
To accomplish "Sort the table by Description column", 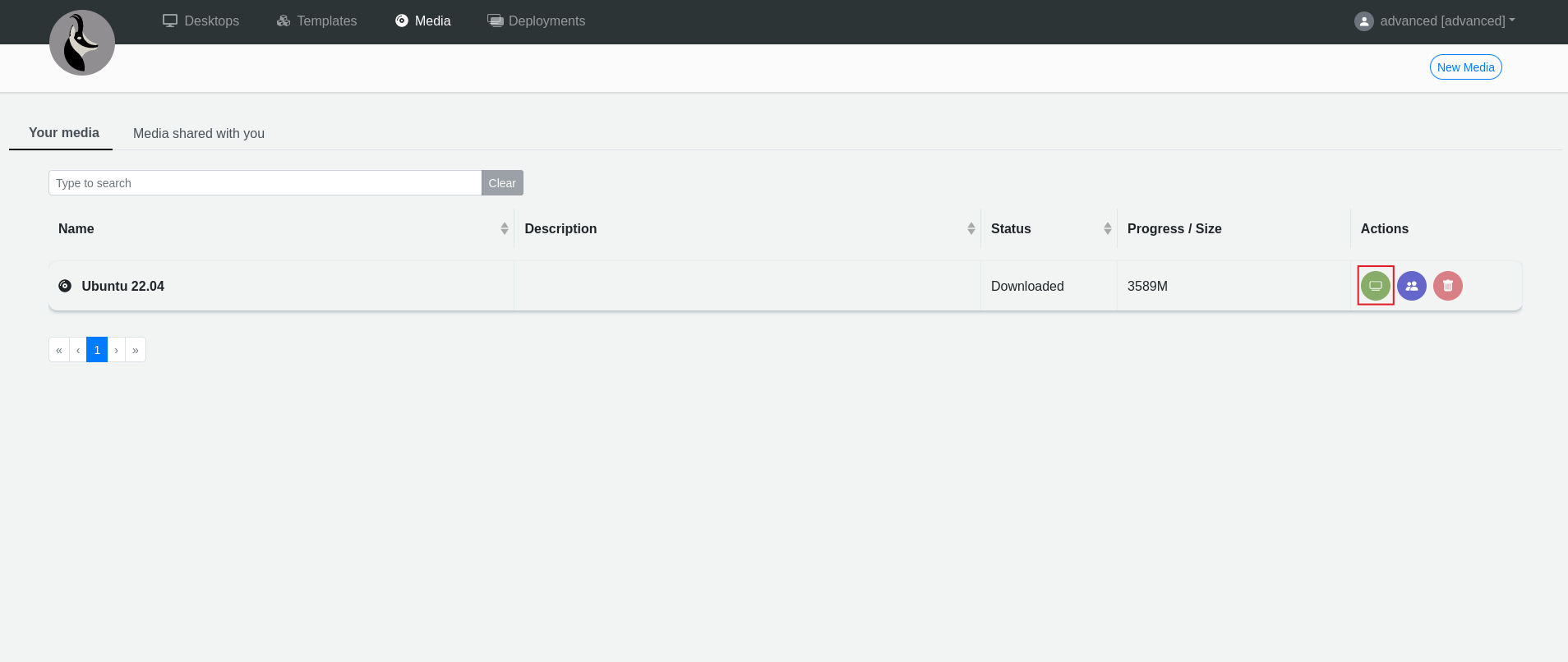I will 971,228.
